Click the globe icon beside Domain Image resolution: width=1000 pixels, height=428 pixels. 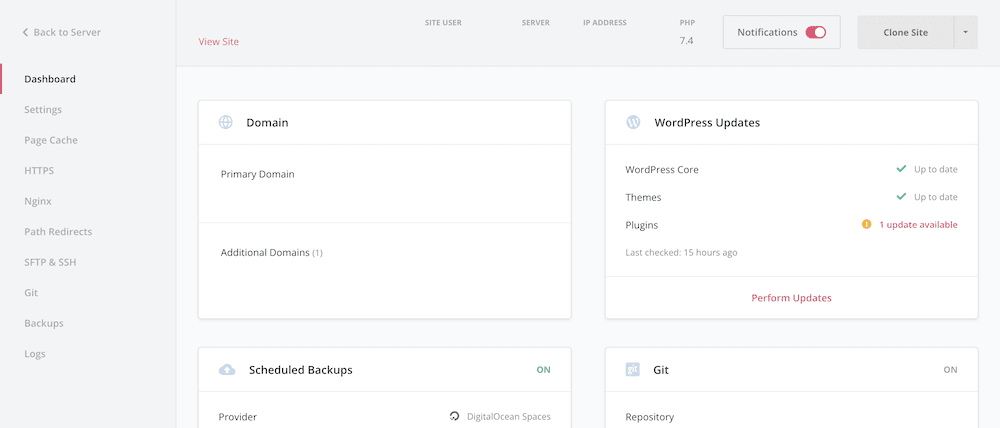coord(226,122)
